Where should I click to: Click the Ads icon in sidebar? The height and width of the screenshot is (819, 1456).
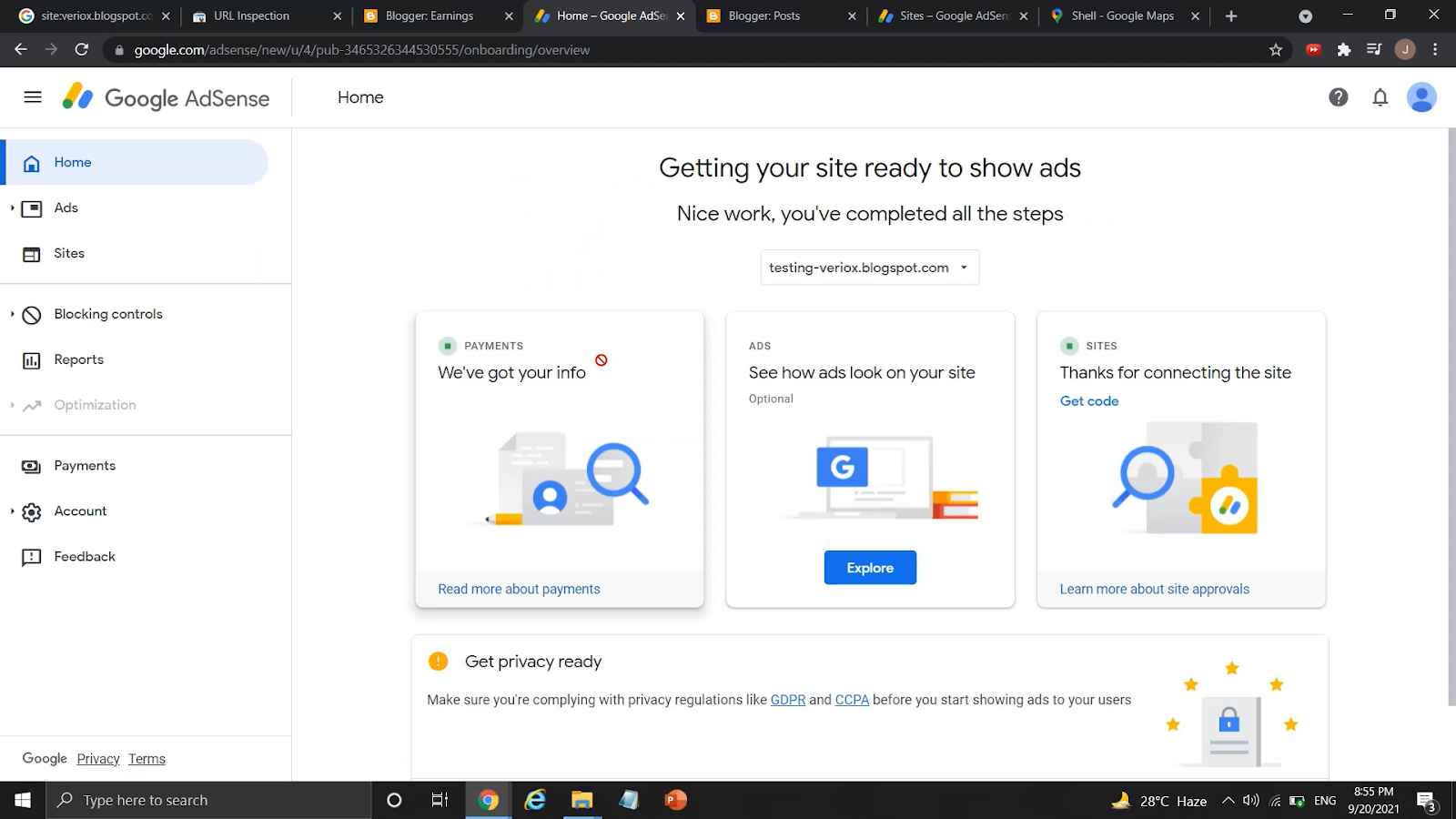coord(32,208)
